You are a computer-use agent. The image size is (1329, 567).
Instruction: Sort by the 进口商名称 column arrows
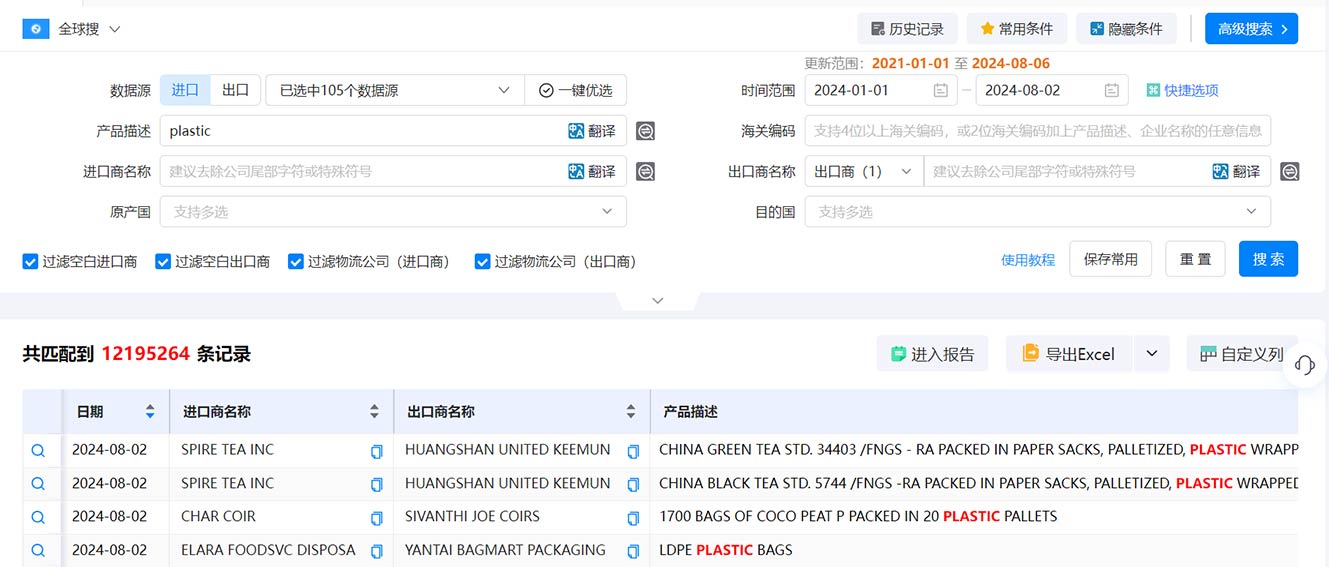click(375, 411)
